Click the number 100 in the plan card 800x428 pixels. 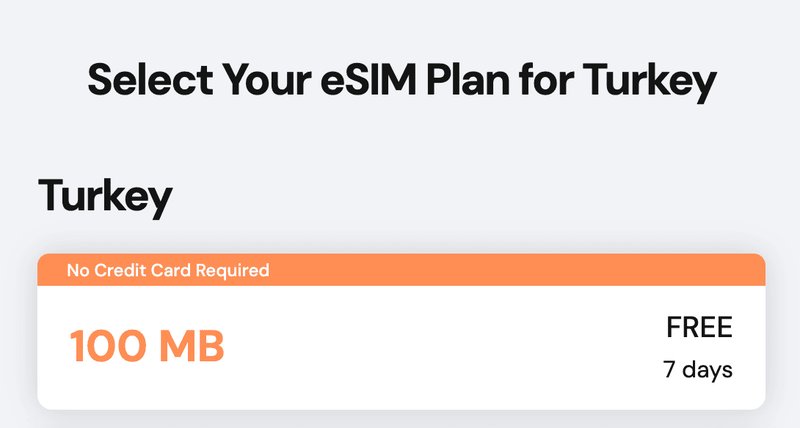pyautogui.click(x=107, y=346)
